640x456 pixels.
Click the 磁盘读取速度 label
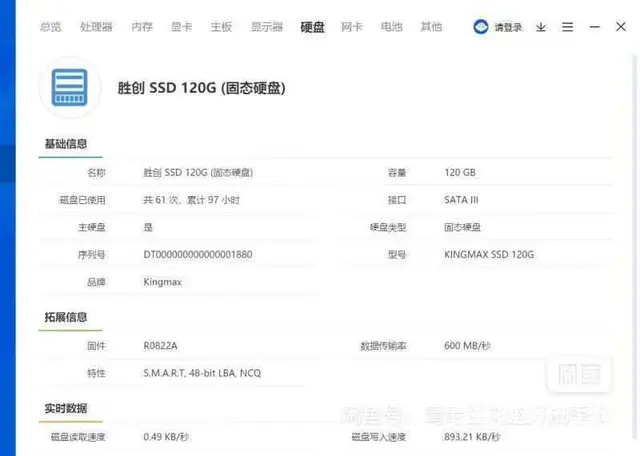[78, 437]
